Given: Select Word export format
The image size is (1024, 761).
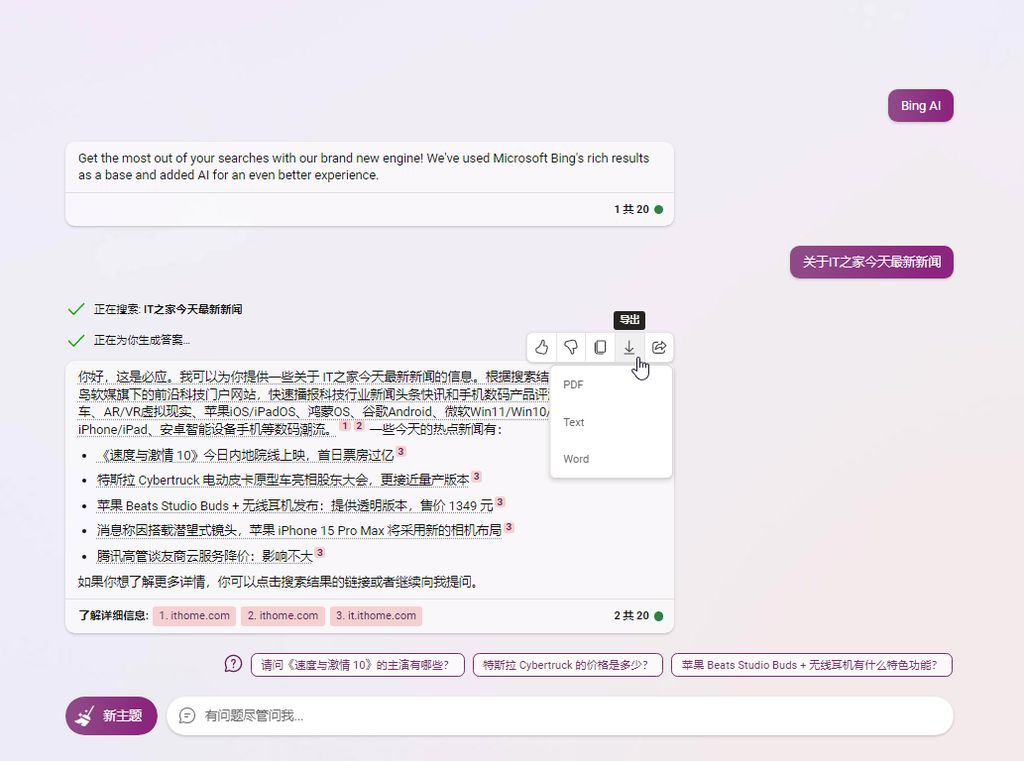Looking at the screenshot, I should tap(576, 458).
